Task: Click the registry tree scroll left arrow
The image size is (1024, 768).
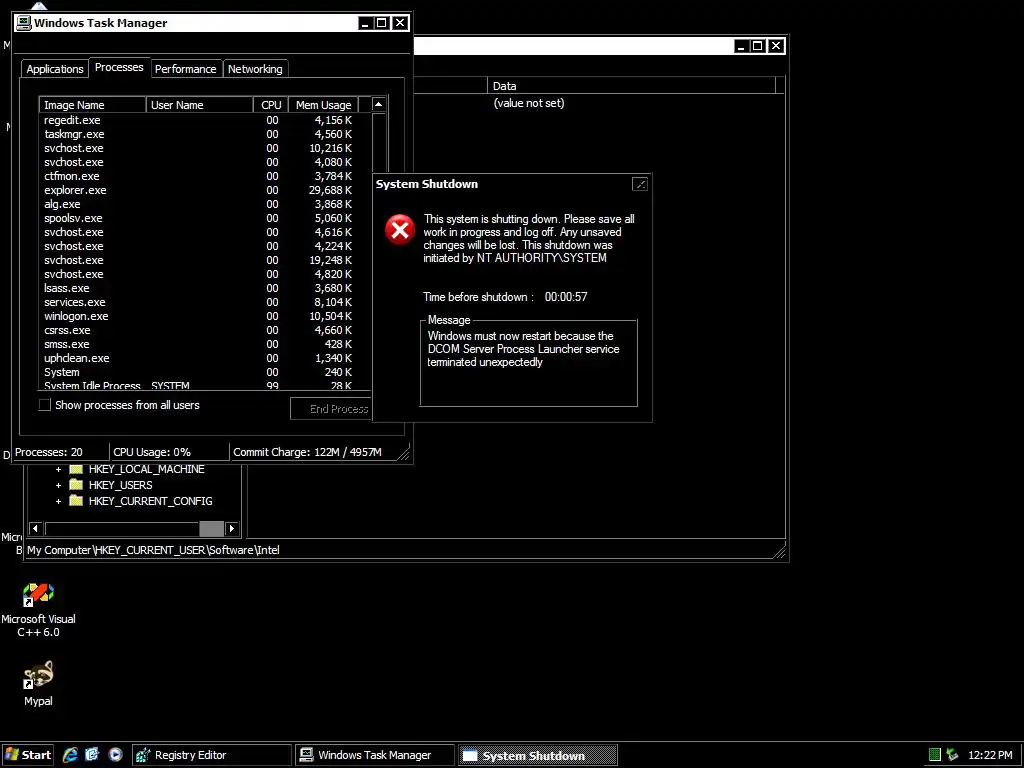Action: [x=36, y=528]
